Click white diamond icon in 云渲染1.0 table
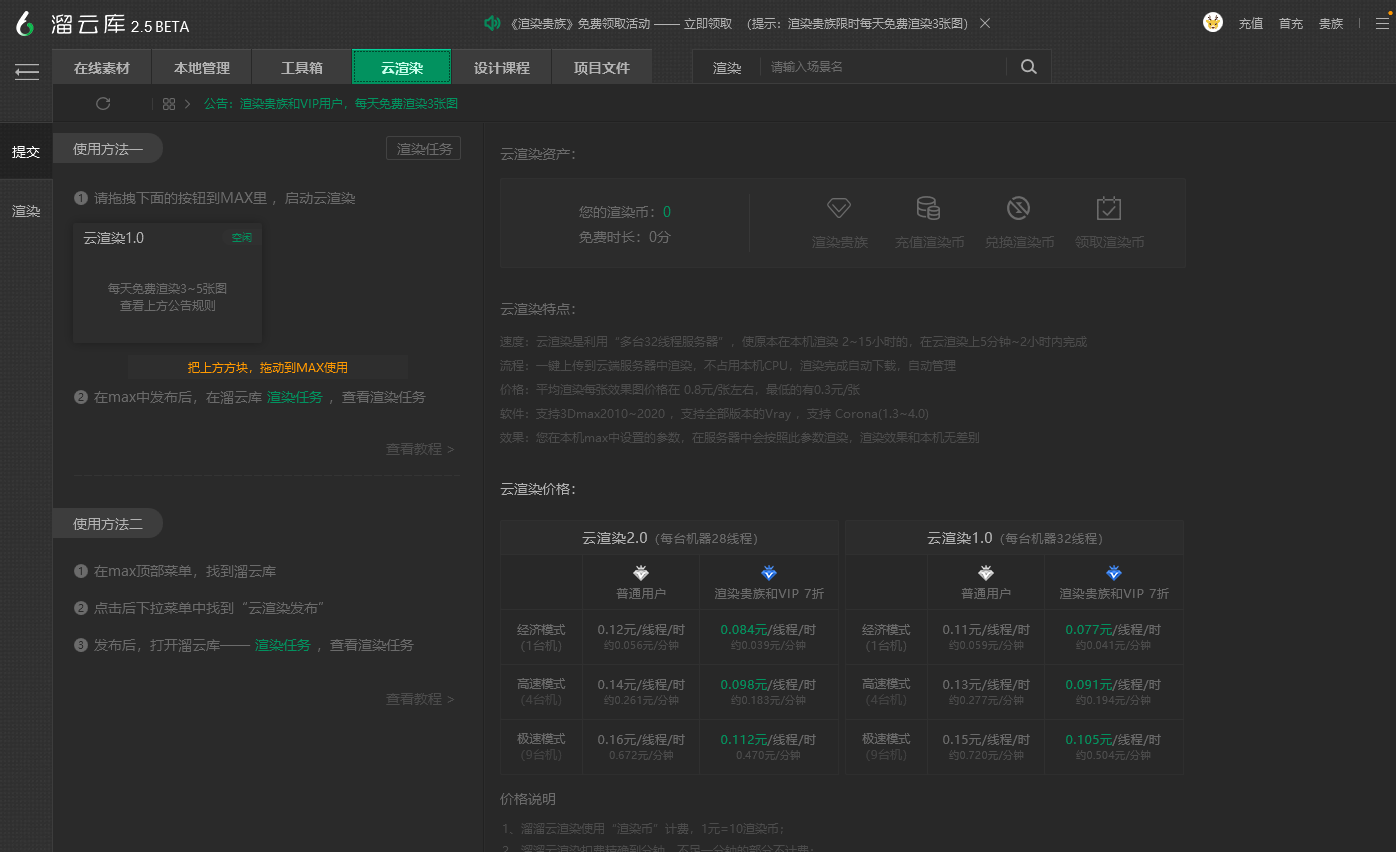This screenshot has height=852, width=1396. [x=986, y=573]
